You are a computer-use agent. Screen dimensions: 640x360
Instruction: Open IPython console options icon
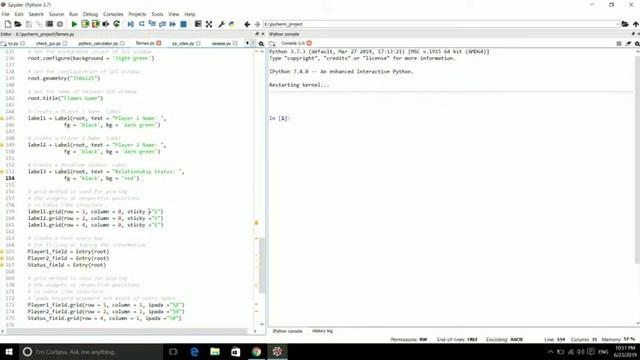(x=637, y=43)
